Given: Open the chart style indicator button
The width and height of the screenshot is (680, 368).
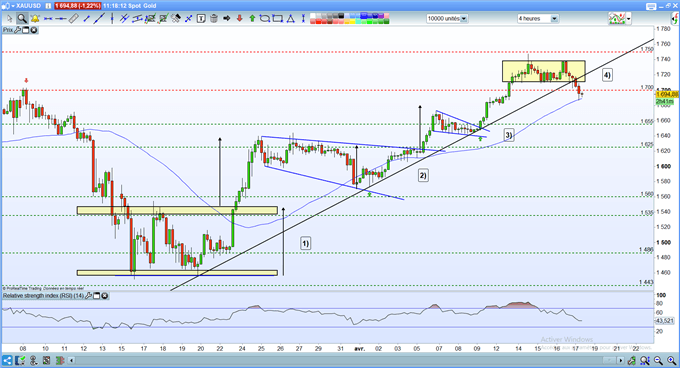Looking at the screenshot, I should coord(617,19).
